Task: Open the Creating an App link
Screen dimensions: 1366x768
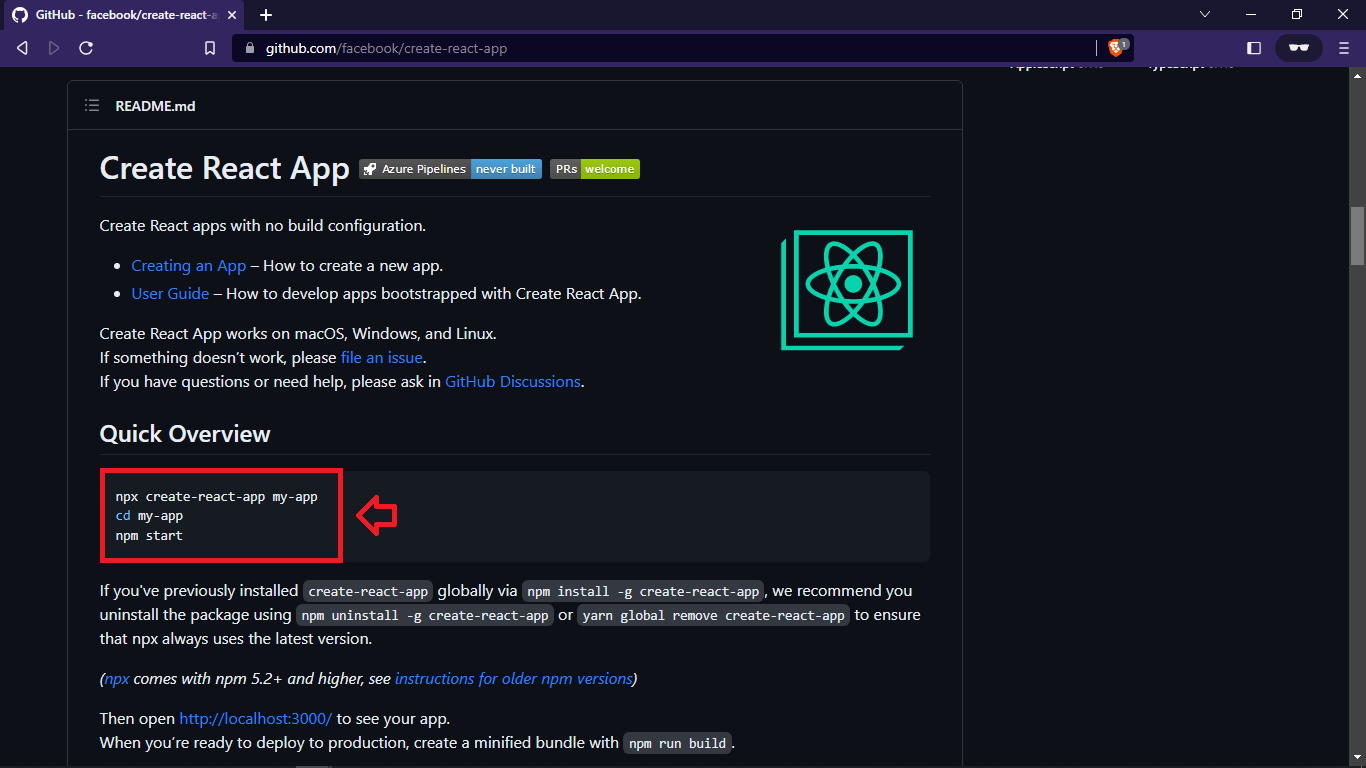Action: click(188, 265)
